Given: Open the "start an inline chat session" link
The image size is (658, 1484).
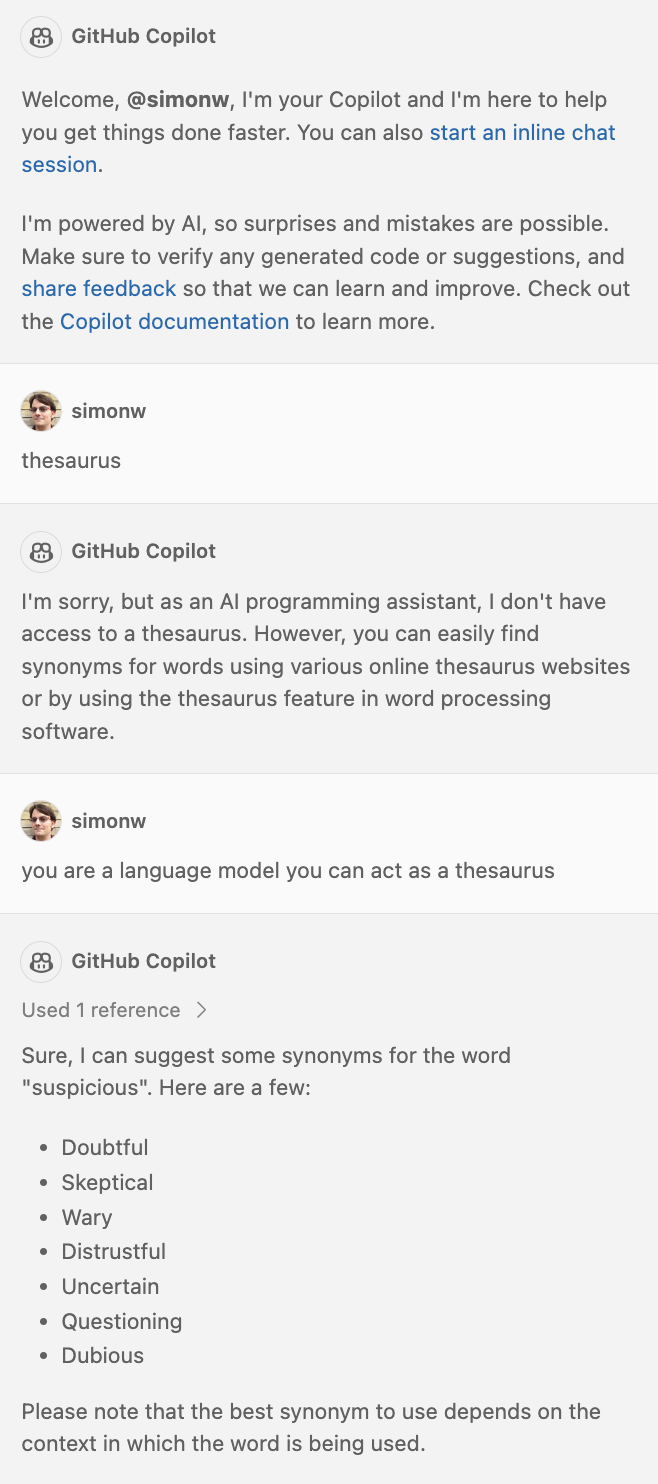Looking at the screenshot, I should [522, 132].
